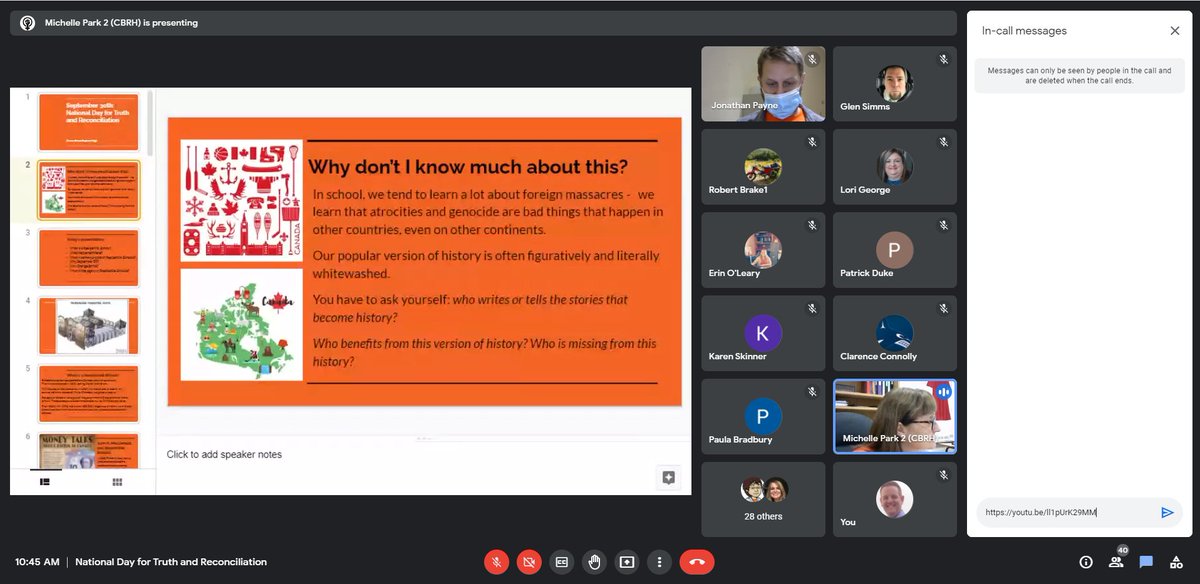The height and width of the screenshot is (584, 1200).
Task: Raise hand in the meeting
Action: click(594, 562)
